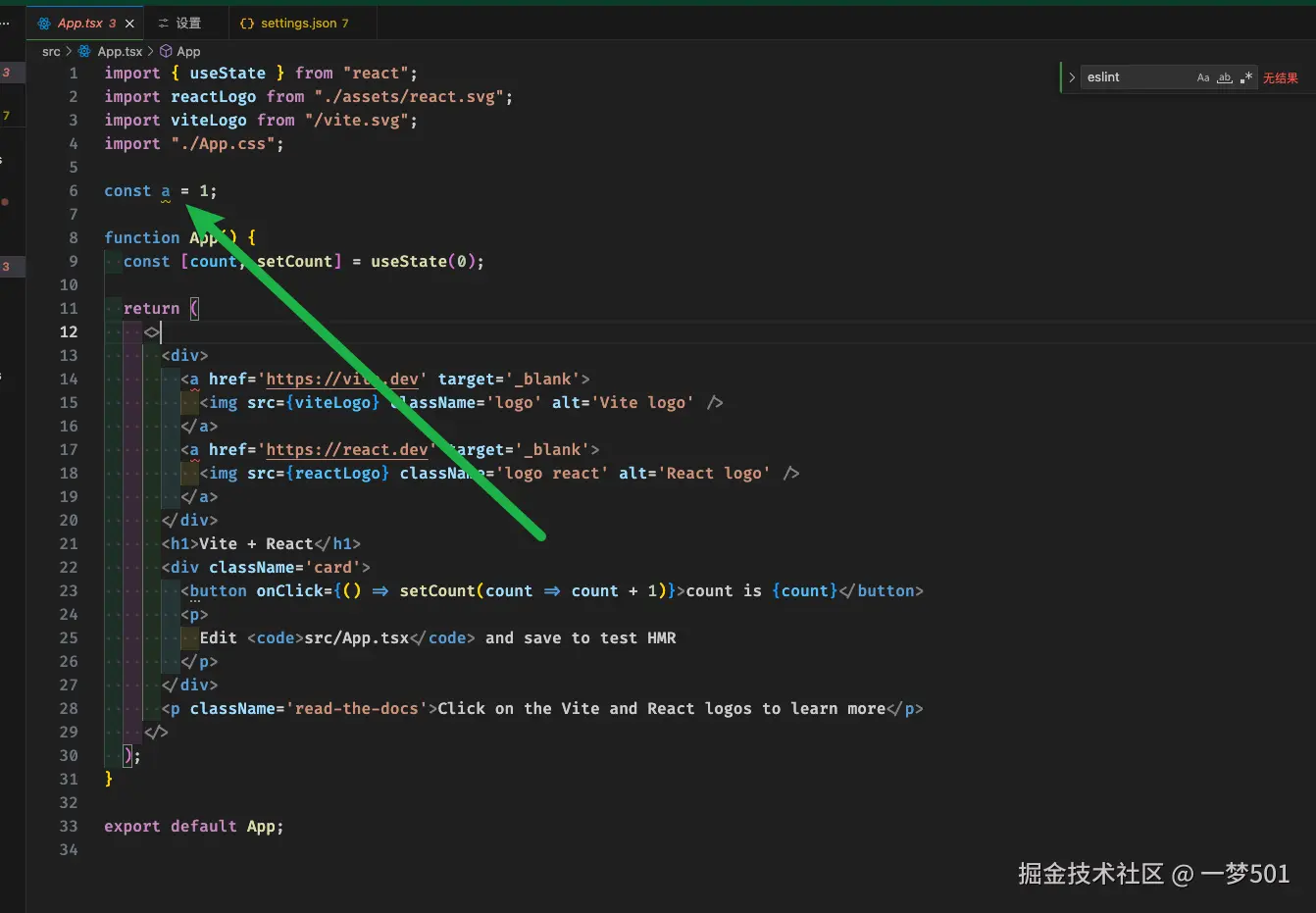This screenshot has width=1316, height=913.
Task: Click the return keyword on line 11
Action: point(151,309)
